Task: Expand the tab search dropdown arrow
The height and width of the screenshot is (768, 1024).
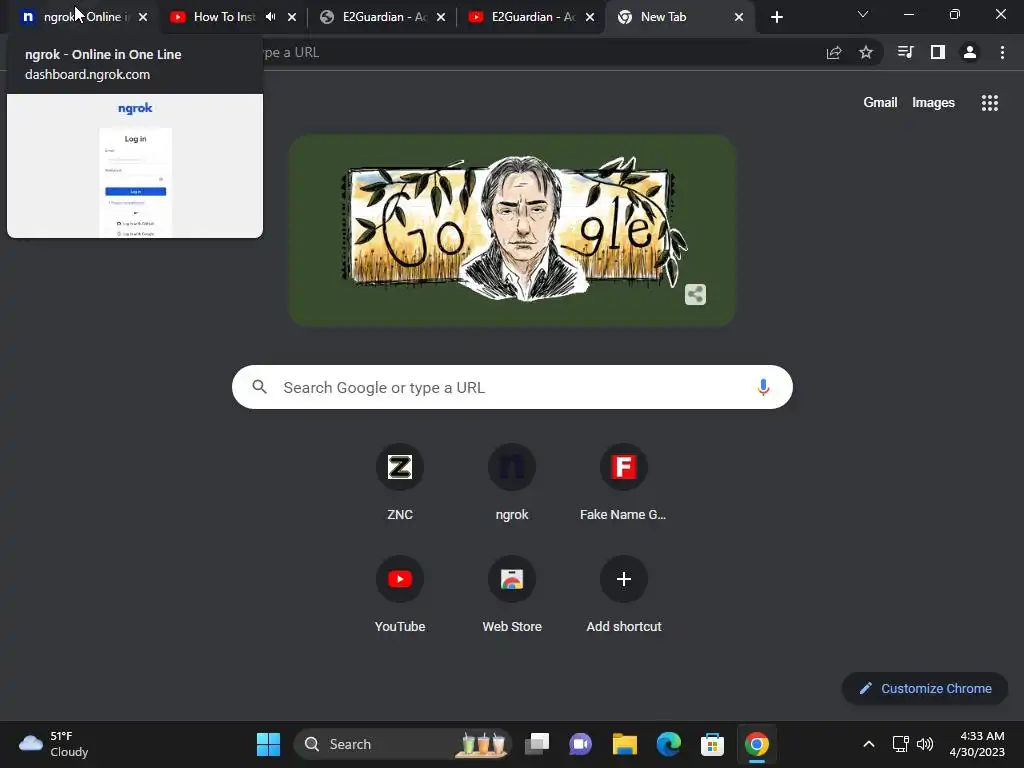Action: 863,14
